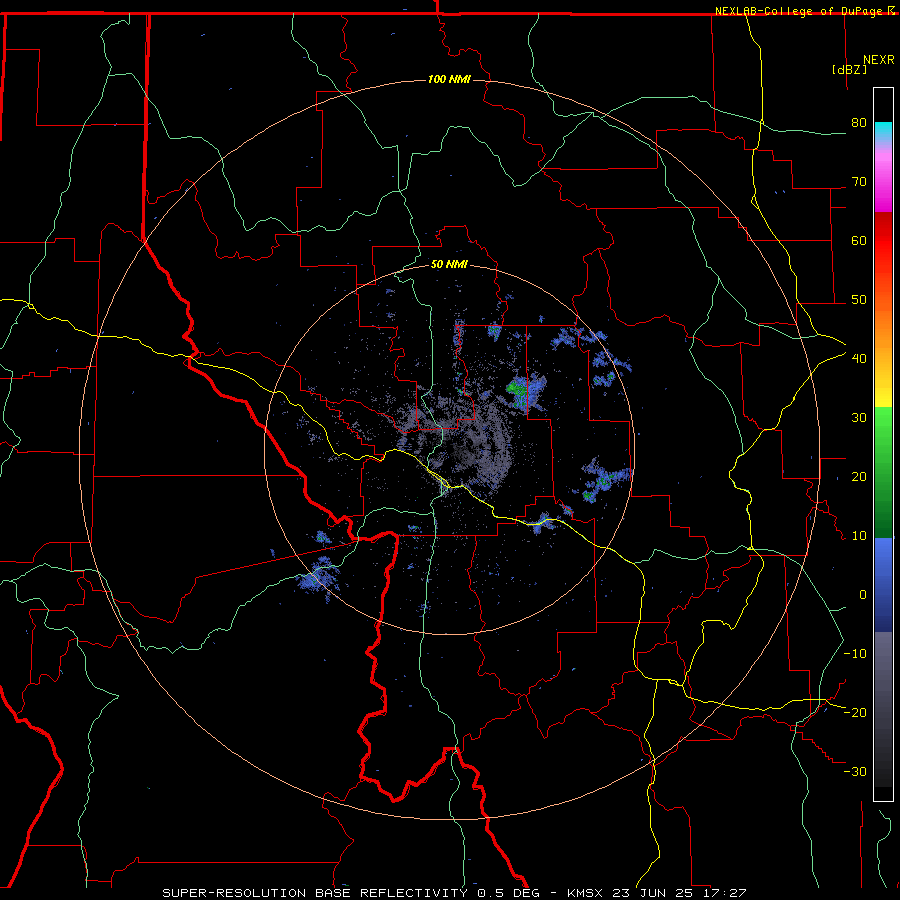The image size is (900, 900).
Task: Click the red segment of the color bar
Action: point(883,241)
